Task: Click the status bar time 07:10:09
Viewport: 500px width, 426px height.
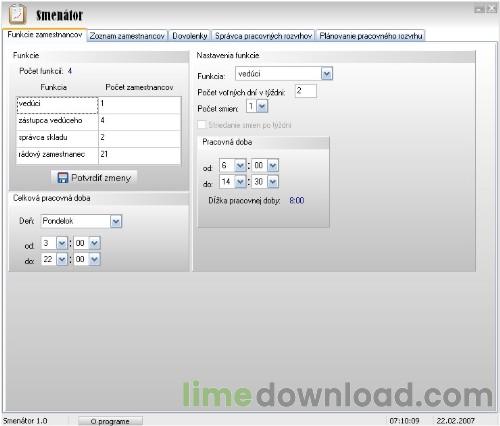Action: 404,421
